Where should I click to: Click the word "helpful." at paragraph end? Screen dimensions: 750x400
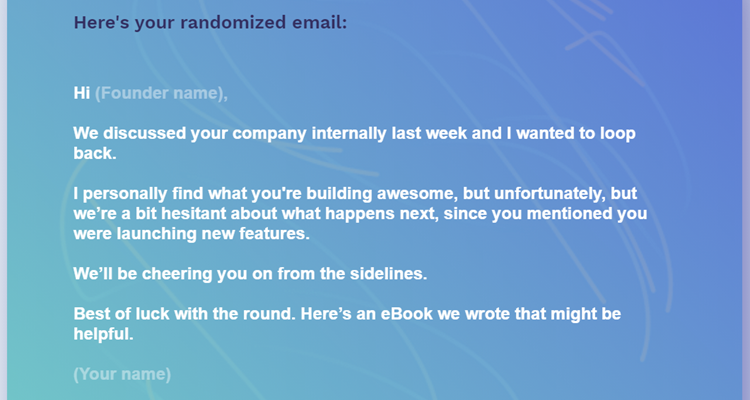click(x=102, y=335)
